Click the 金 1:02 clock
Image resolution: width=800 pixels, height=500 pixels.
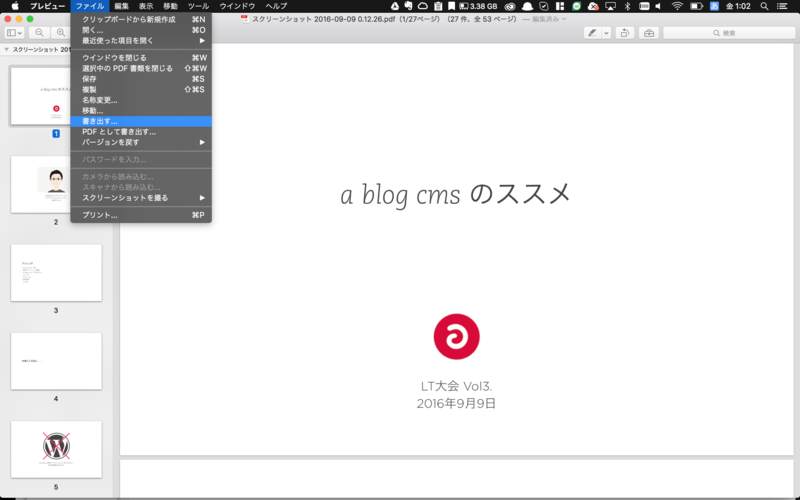[x=738, y=6]
